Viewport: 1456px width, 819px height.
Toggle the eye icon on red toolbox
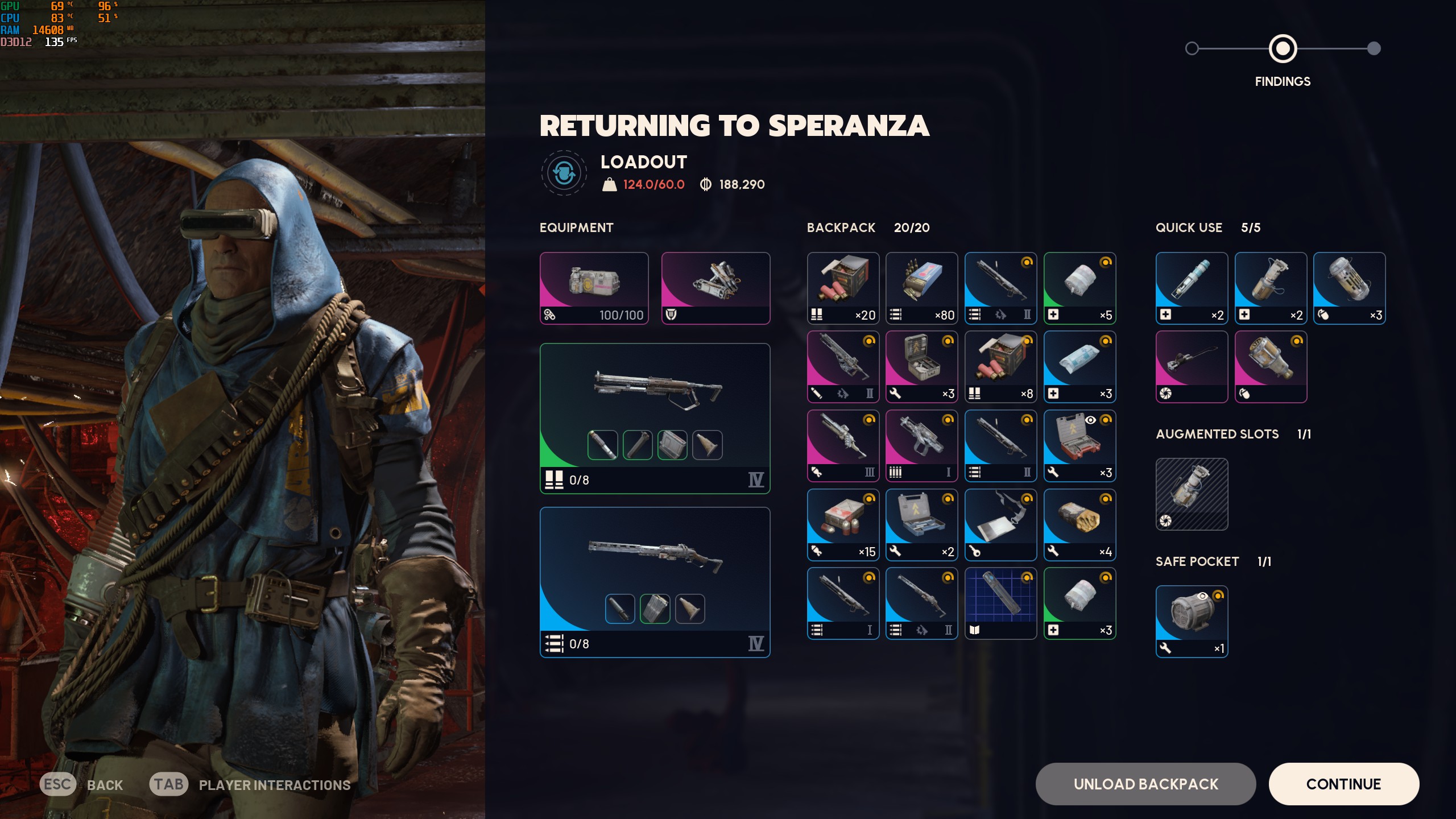1090,420
